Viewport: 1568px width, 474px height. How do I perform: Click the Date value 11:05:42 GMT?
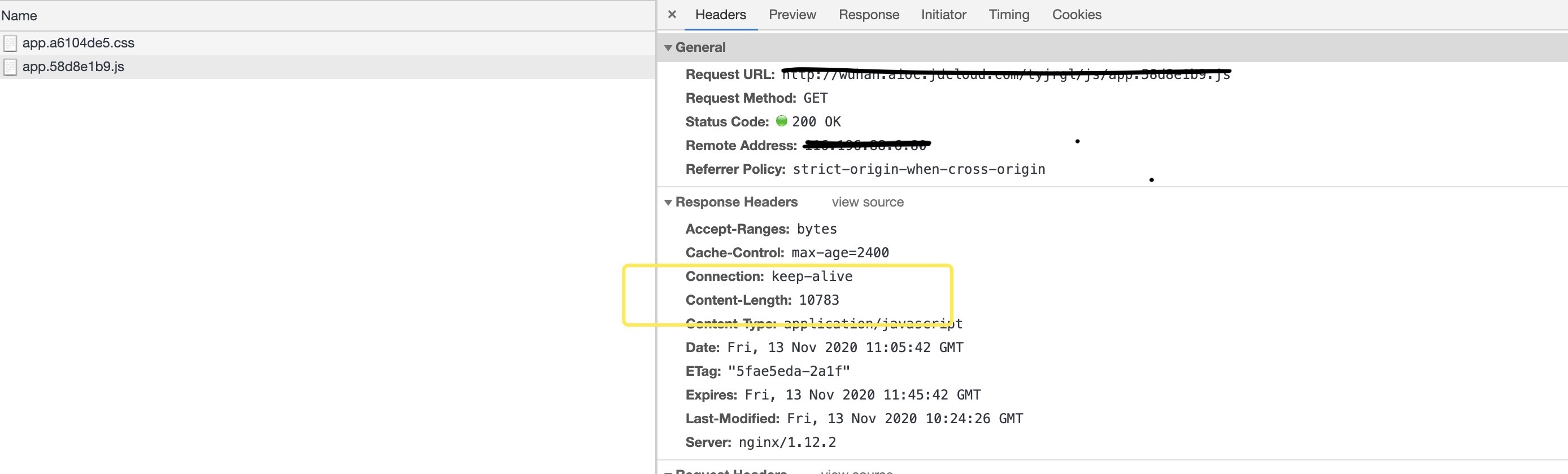(x=845, y=348)
